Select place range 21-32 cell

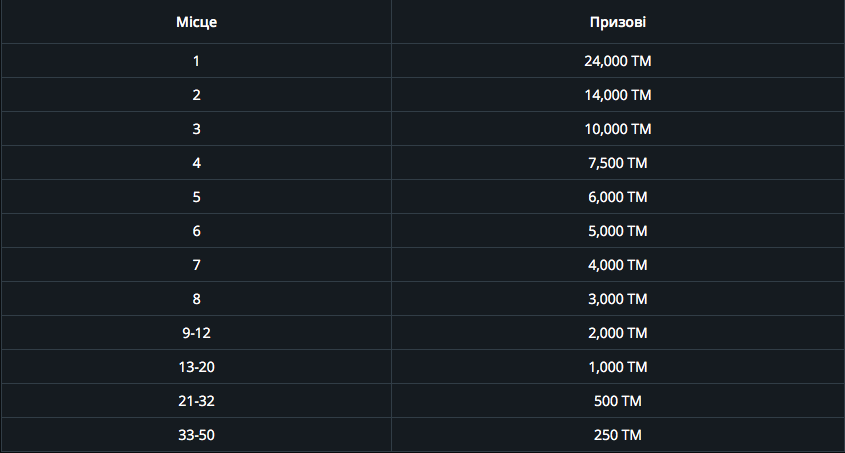click(x=196, y=400)
